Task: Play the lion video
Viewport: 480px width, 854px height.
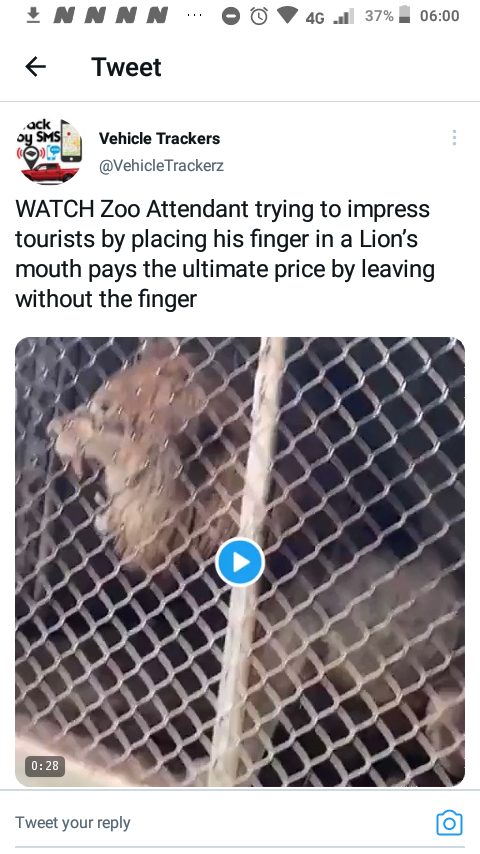Action: click(x=240, y=562)
